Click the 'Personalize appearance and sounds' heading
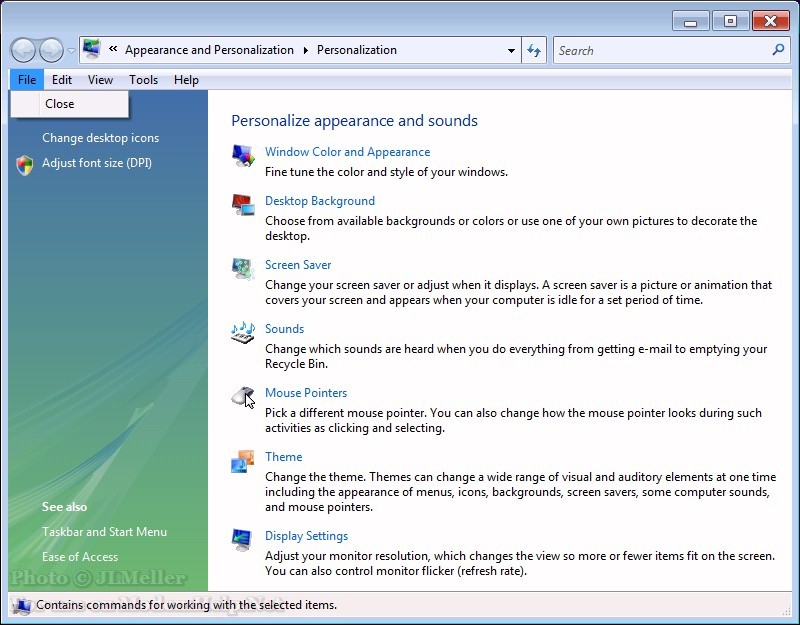The width and height of the screenshot is (800, 625). coord(355,121)
